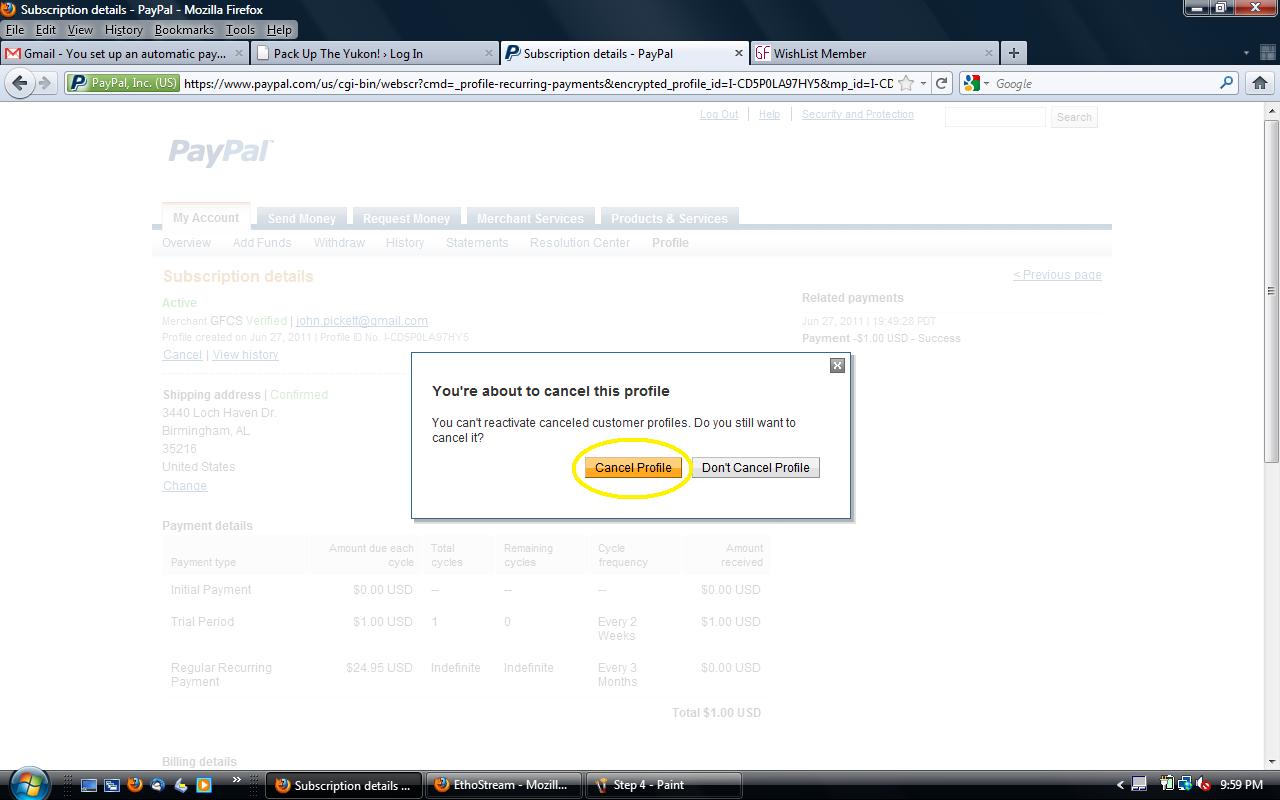
Task: Click the PayPal Log Out link
Action: pyautogui.click(x=719, y=114)
